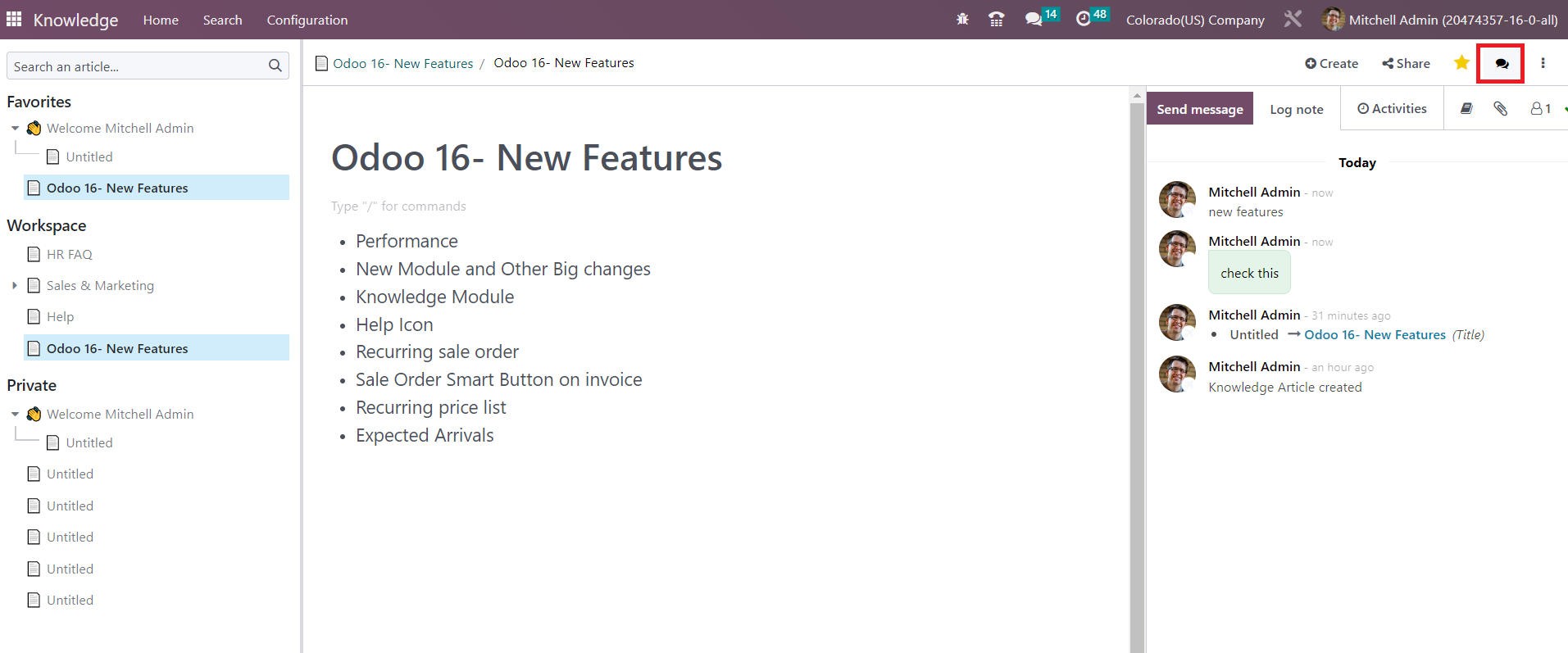
Task: Click the article name field in header
Action: tap(564, 63)
